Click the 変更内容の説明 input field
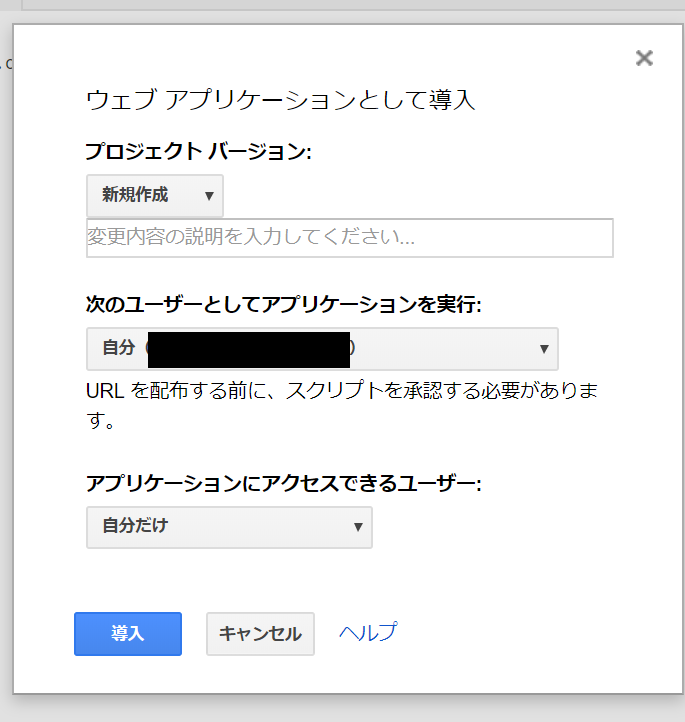The height and width of the screenshot is (722, 685). (349, 238)
